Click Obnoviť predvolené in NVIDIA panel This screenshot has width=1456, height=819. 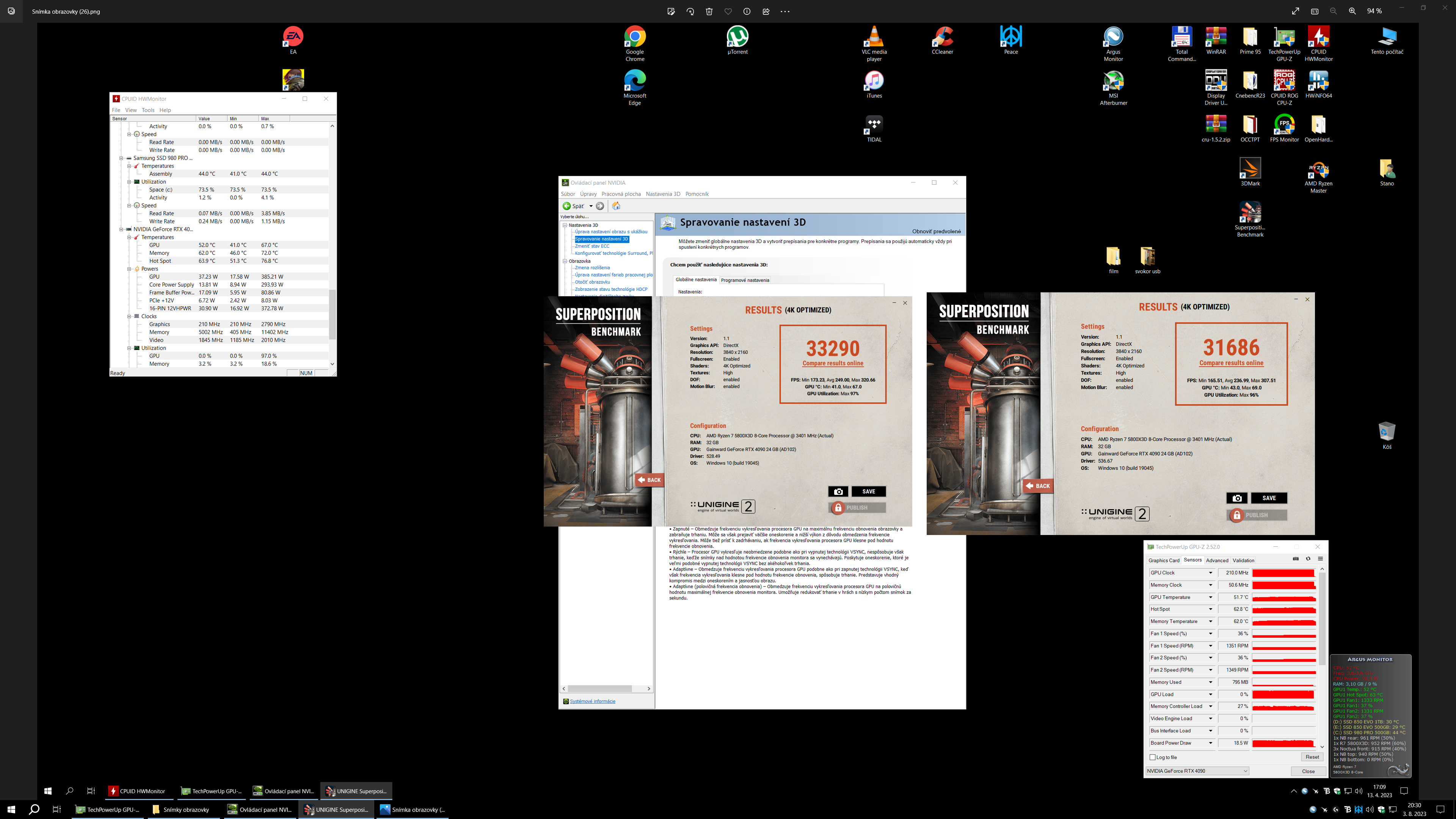pos(936,231)
